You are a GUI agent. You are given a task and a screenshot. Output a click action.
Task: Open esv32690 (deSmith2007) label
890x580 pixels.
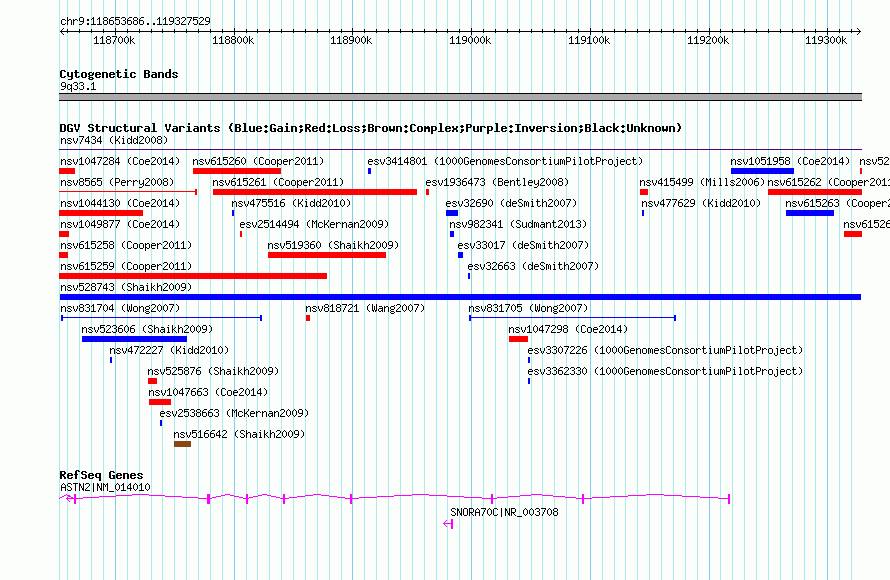(x=511, y=203)
